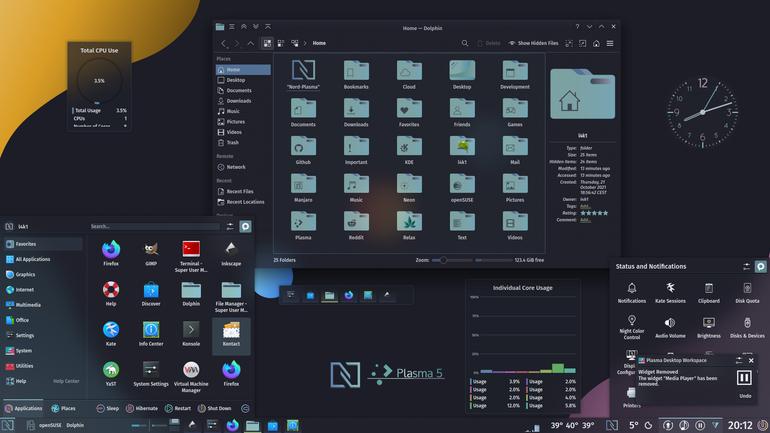The image size is (770, 433).
Task: Click the launcher Search field
Action: (x=154, y=226)
